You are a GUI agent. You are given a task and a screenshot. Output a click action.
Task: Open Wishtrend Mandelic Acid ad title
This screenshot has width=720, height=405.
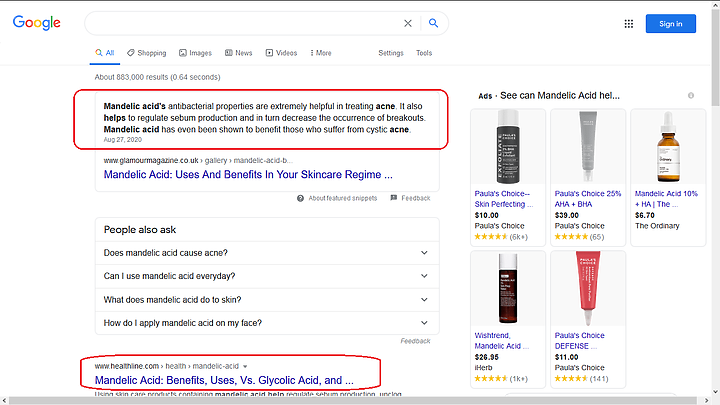pyautogui.click(x=501, y=341)
